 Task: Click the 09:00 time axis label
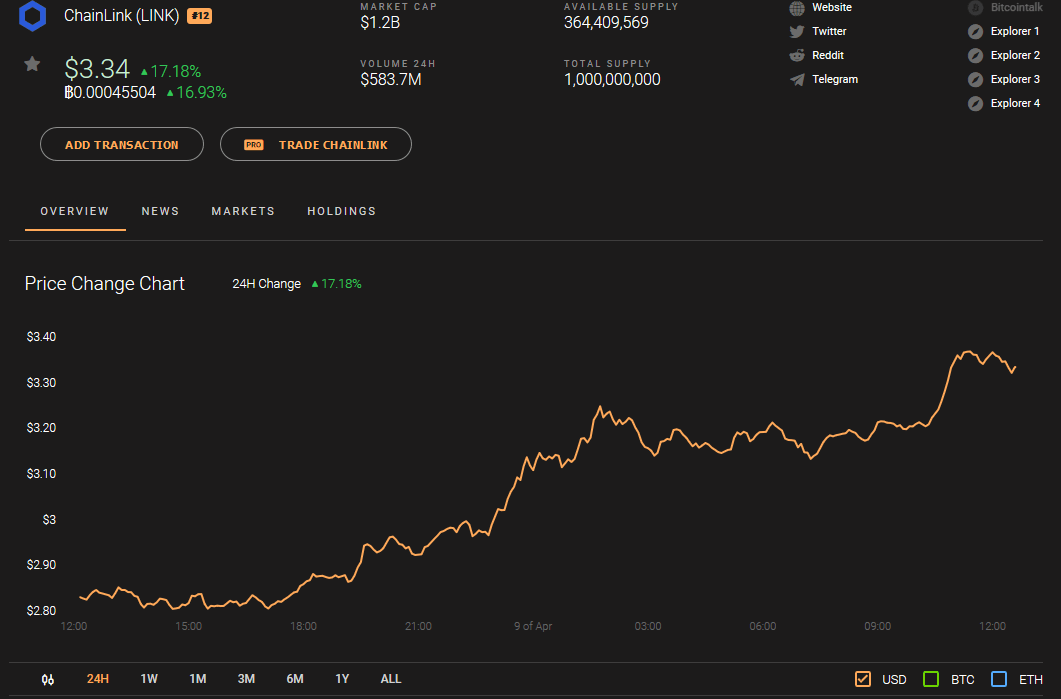878,627
